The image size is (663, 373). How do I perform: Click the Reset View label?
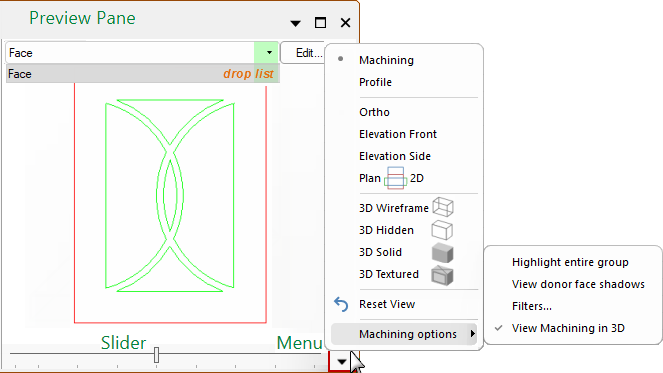[387, 304]
